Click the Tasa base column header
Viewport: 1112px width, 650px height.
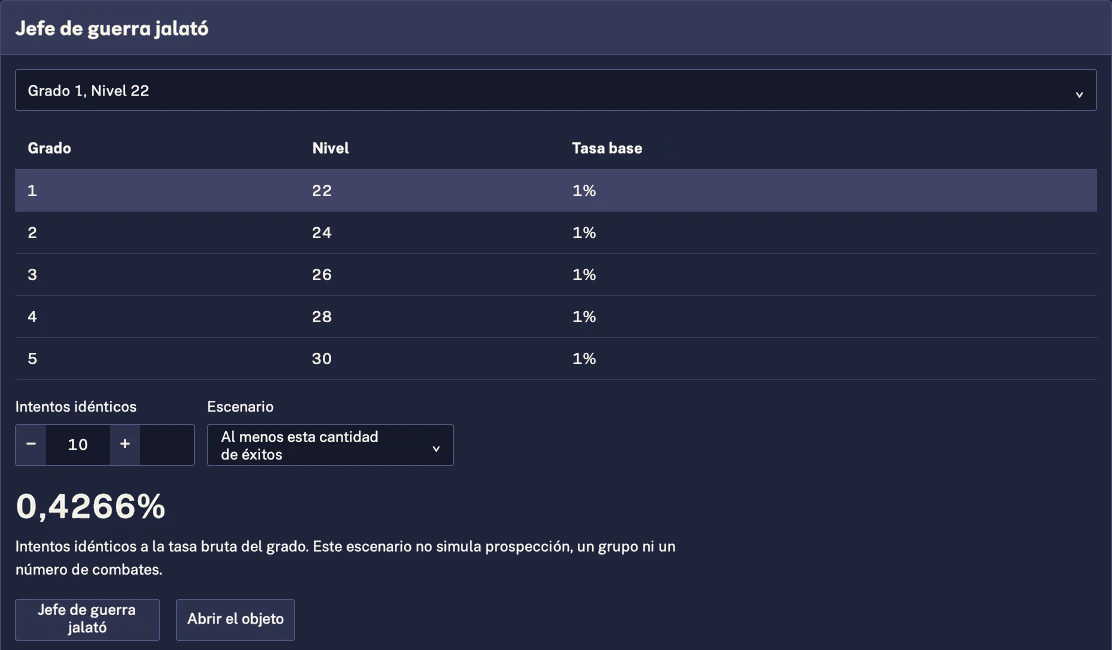(x=607, y=148)
